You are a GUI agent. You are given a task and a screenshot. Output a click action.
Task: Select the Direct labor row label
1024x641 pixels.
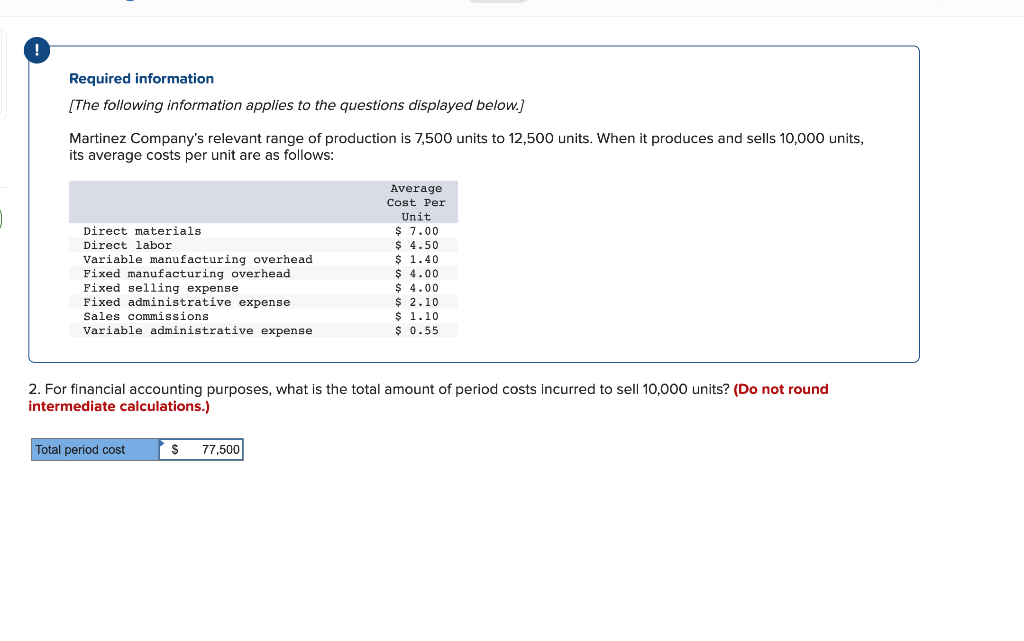tap(127, 245)
